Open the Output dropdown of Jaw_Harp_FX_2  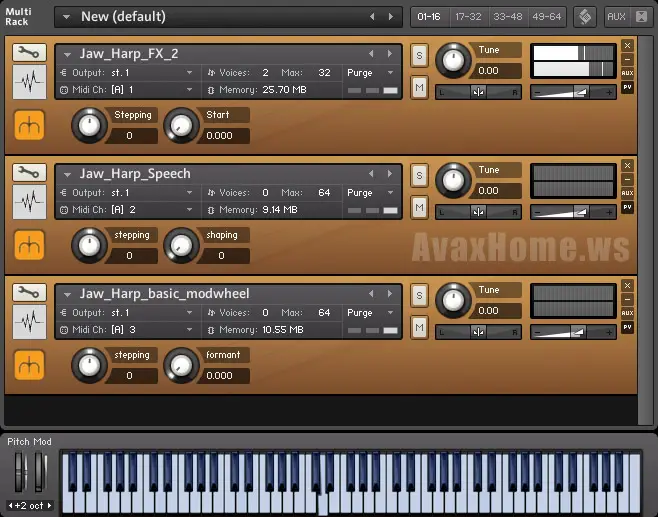[x=189, y=73]
